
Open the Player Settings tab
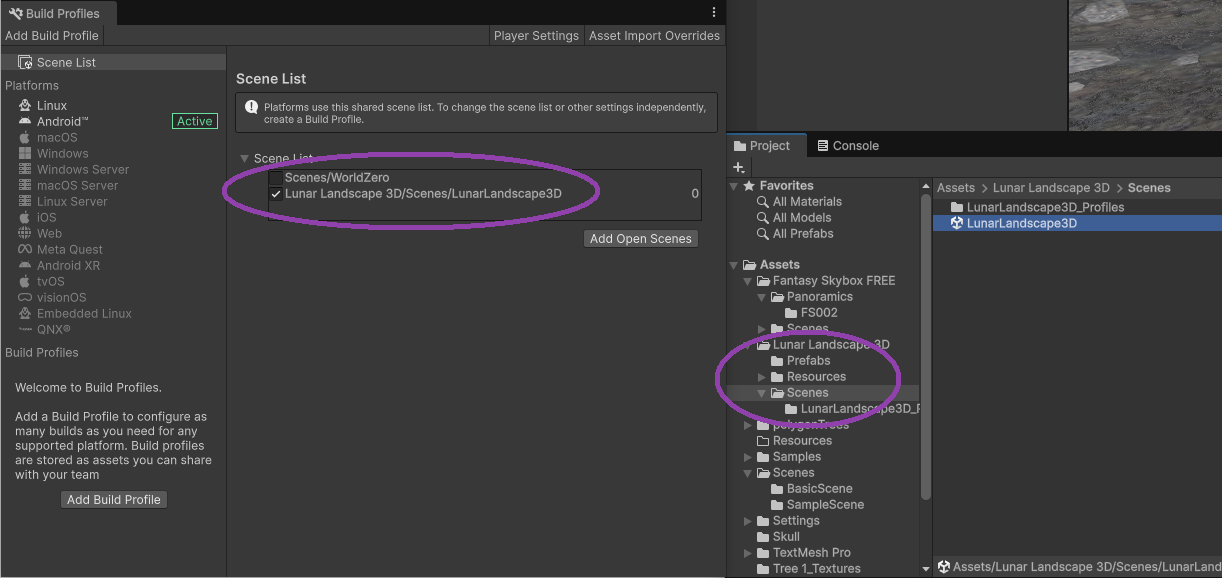(x=536, y=35)
